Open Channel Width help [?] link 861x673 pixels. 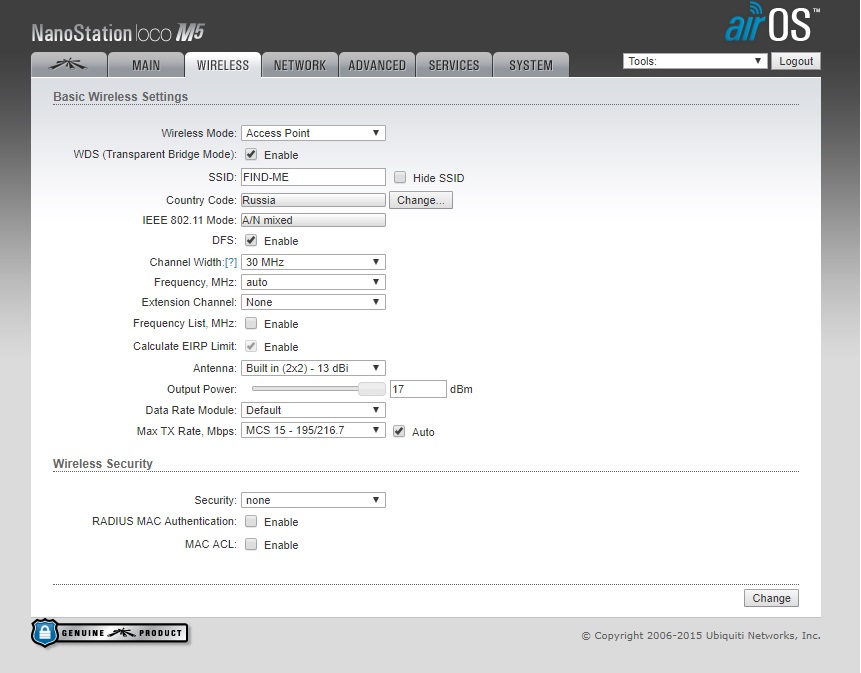(231, 262)
